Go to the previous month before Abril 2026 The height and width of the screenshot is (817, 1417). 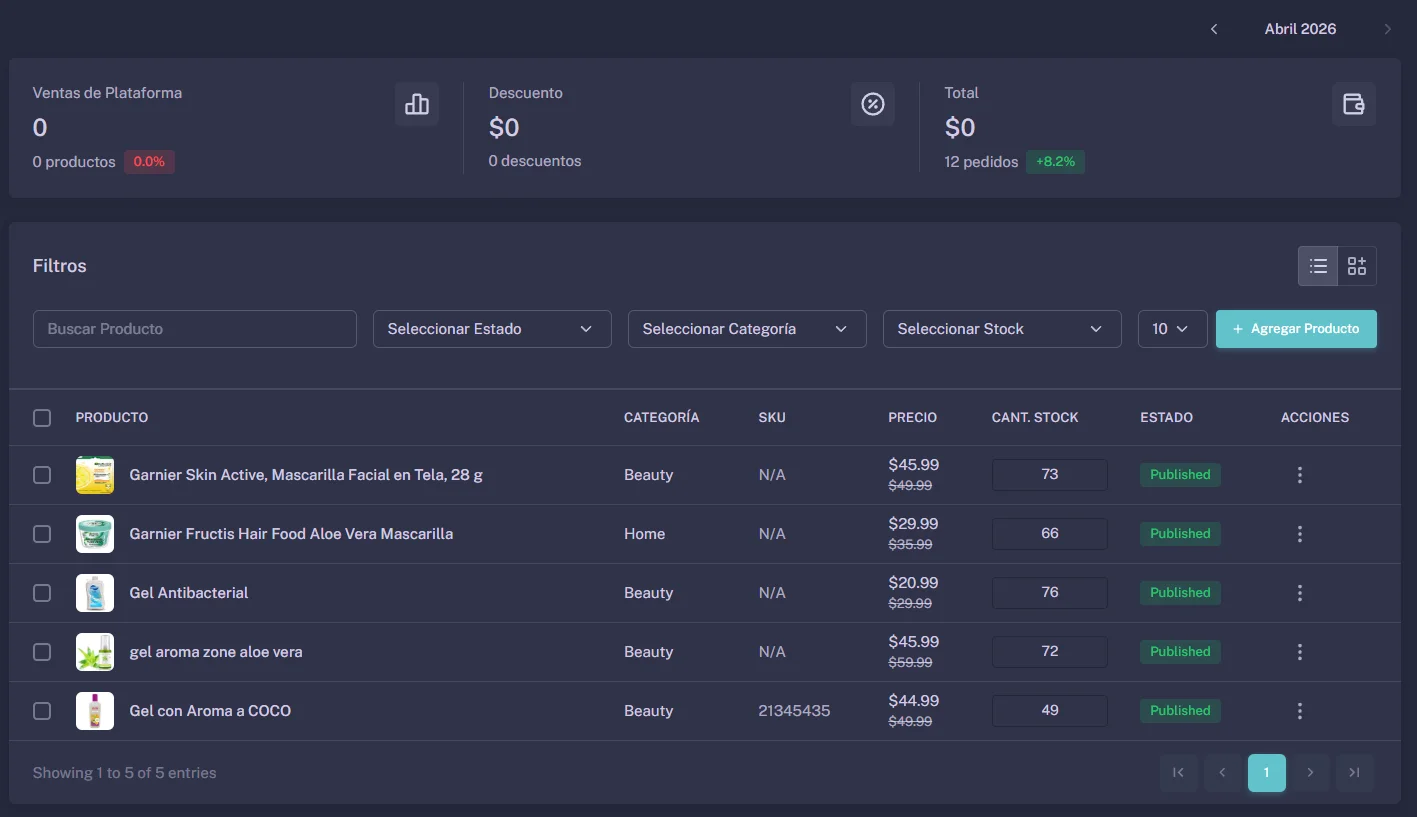tap(1214, 29)
